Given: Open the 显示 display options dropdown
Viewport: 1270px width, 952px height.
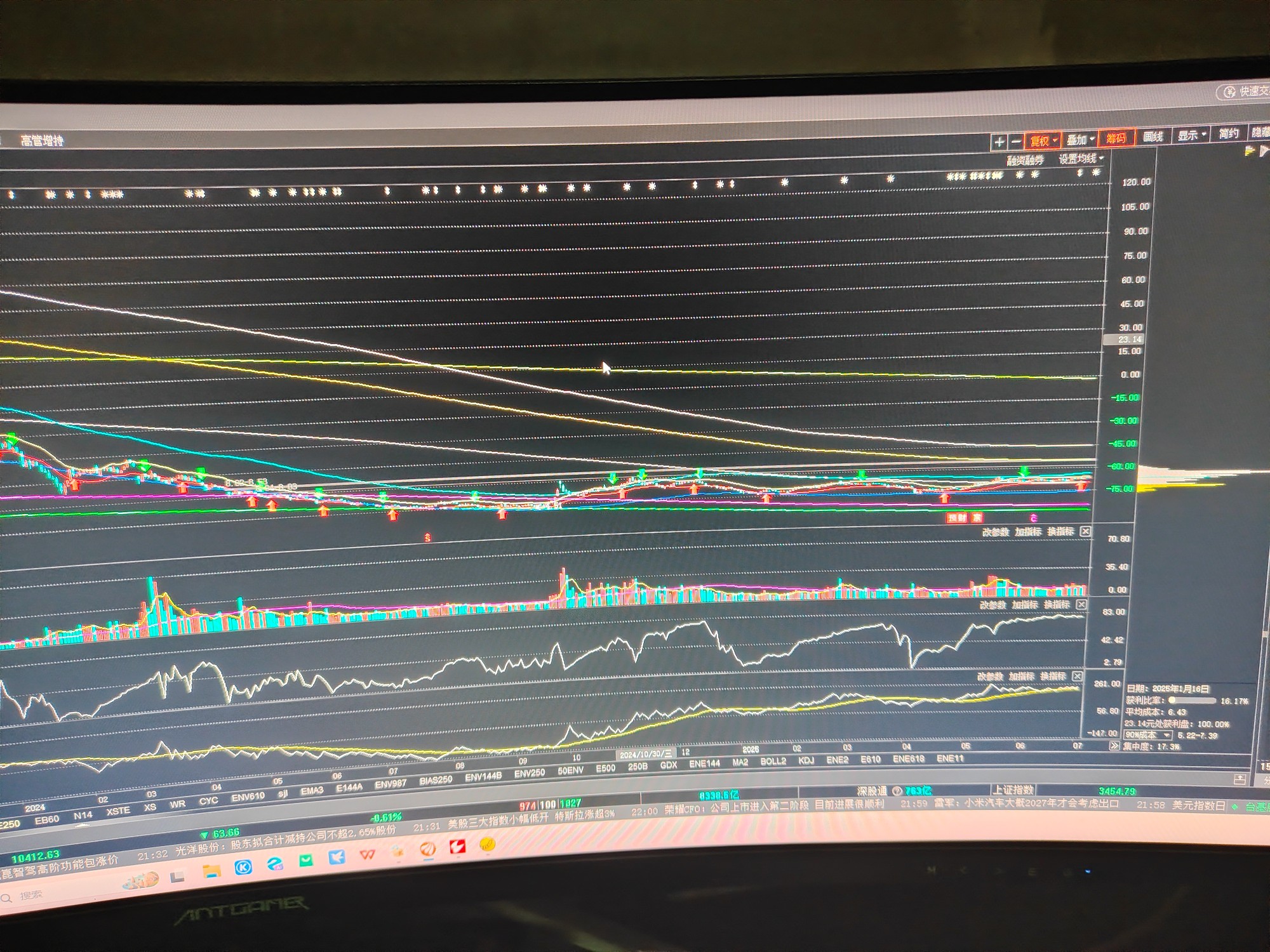Looking at the screenshot, I should [1191, 135].
